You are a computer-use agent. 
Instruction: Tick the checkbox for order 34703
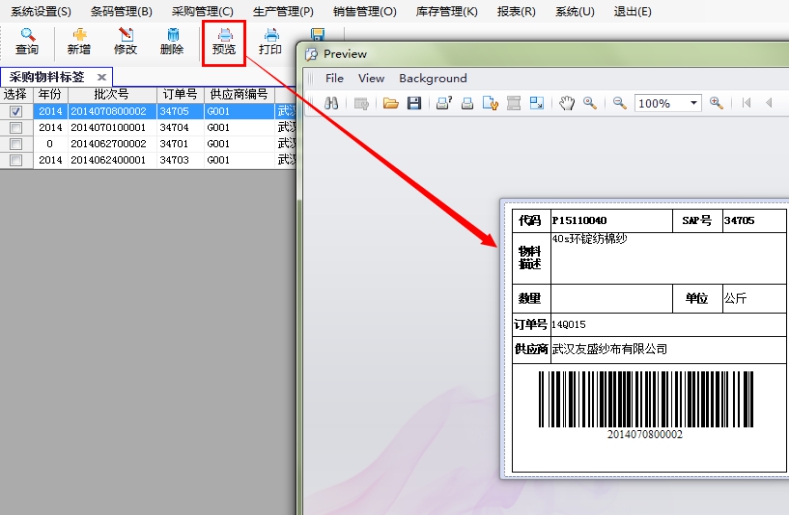[16, 160]
